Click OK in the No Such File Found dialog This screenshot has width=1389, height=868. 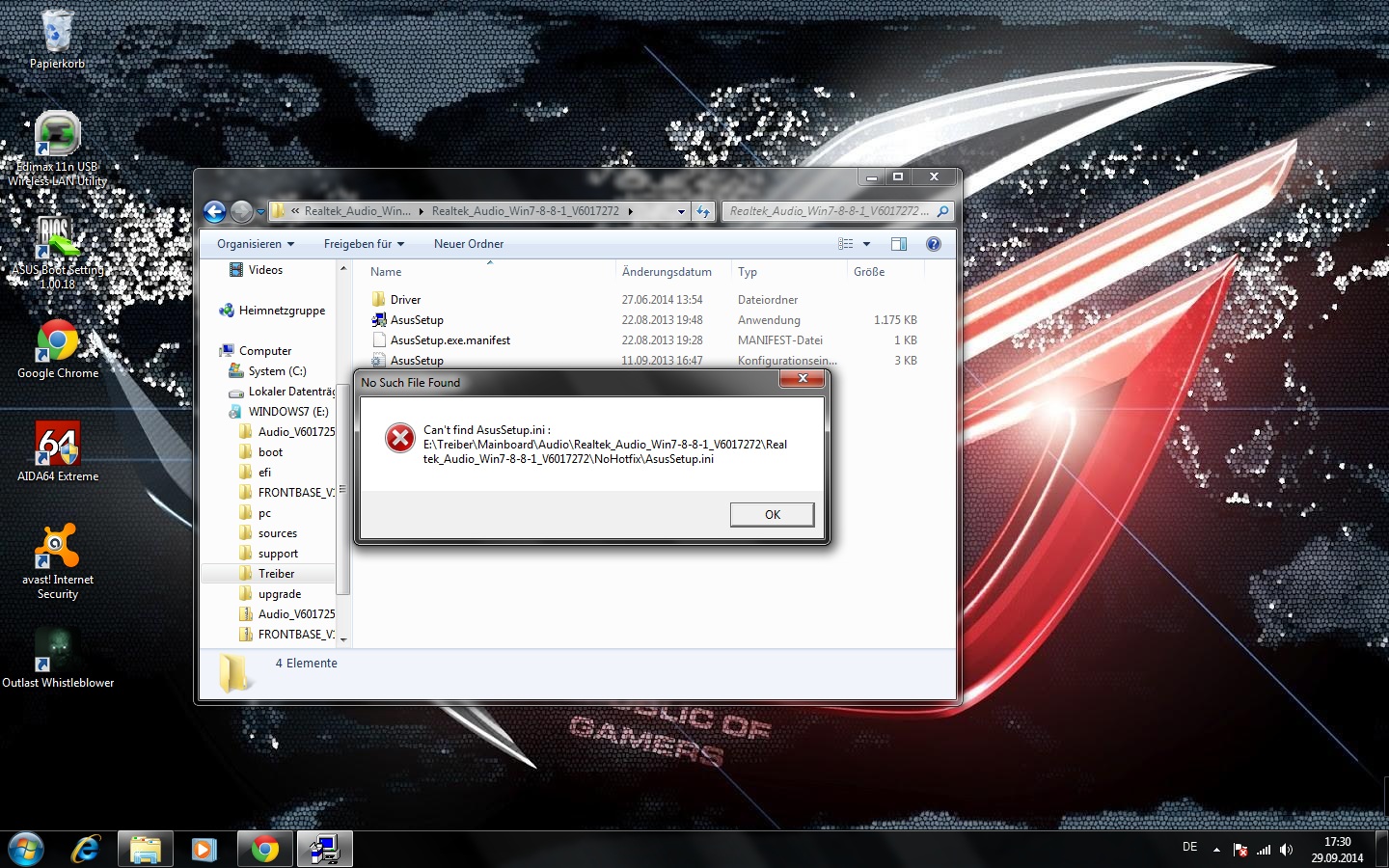click(x=772, y=515)
